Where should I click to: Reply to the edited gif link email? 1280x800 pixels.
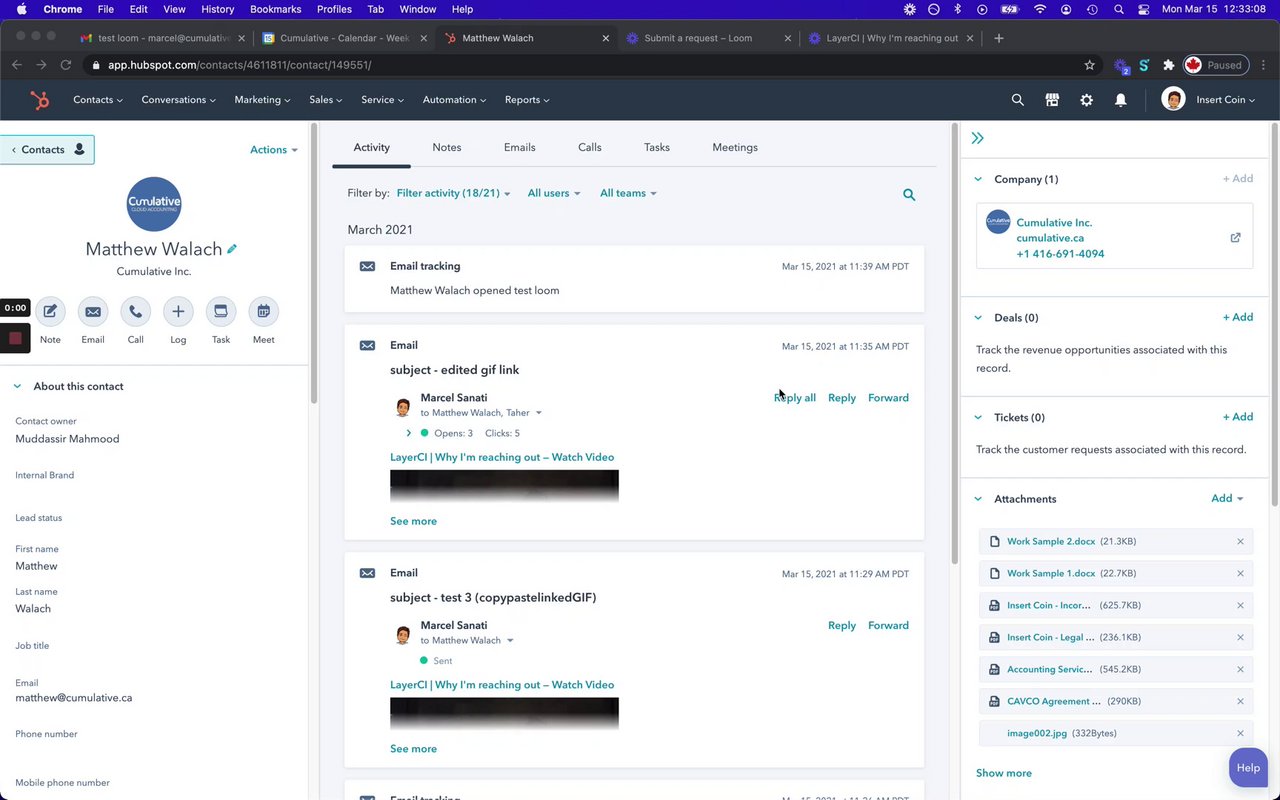point(842,398)
